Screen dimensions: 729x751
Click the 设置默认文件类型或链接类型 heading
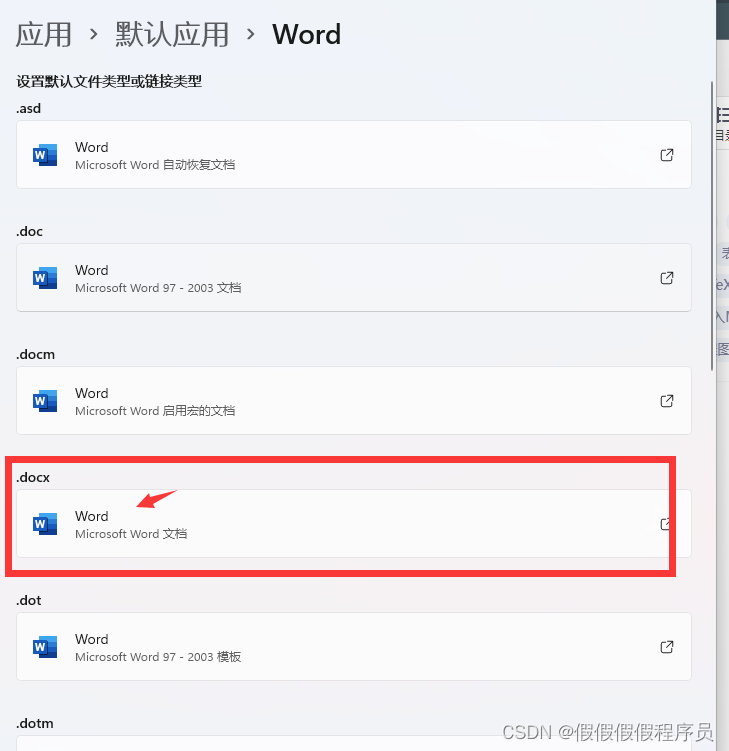tap(109, 81)
